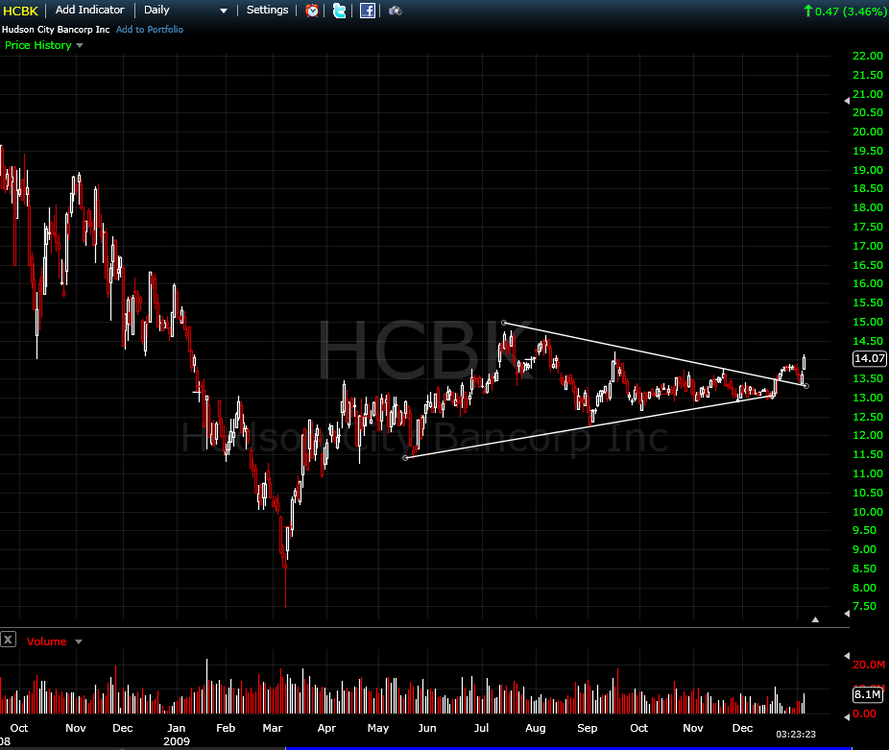Click the 22.00 price axis label

pos(868,56)
